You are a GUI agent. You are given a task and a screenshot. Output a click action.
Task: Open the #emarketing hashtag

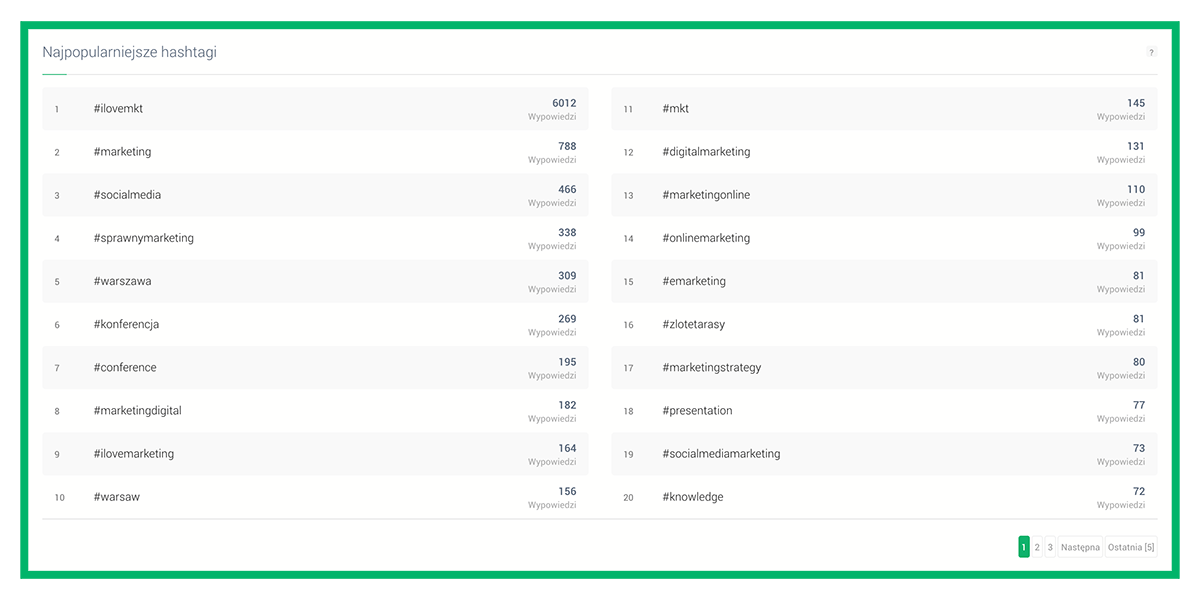[x=694, y=281]
